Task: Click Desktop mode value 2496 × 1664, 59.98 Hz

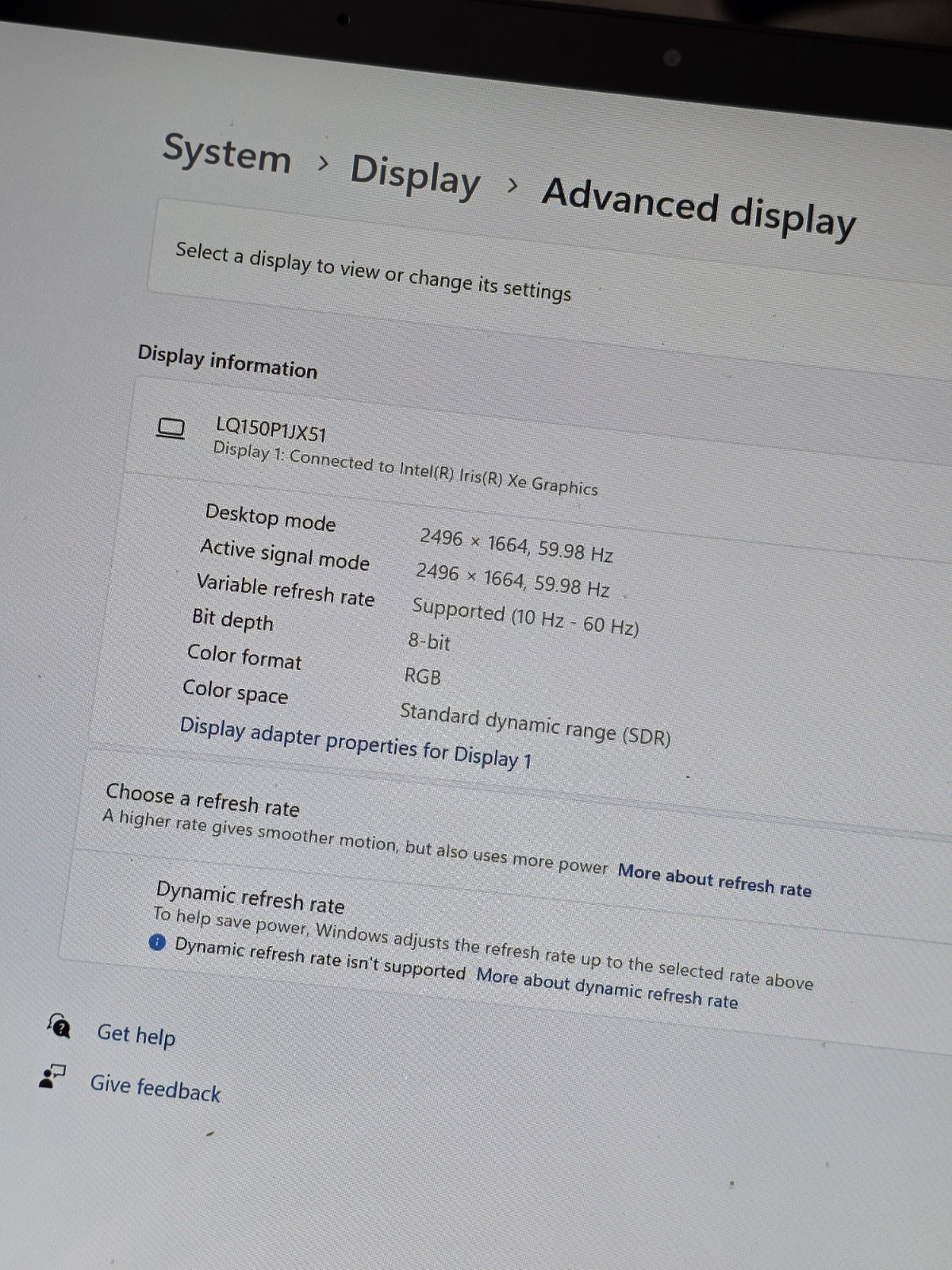Action: tap(516, 545)
